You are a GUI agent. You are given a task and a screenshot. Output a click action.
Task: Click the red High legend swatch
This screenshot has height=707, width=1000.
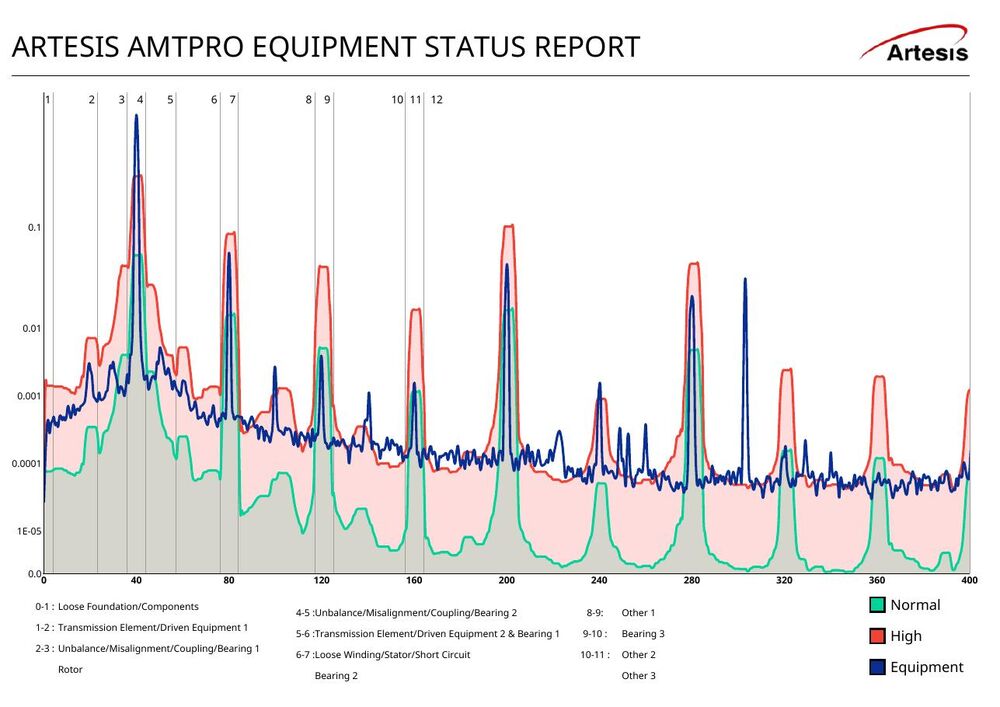(878, 636)
